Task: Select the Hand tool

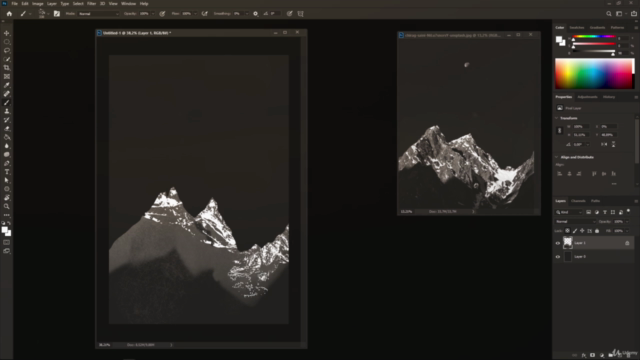Action: pyautogui.click(x=7, y=198)
